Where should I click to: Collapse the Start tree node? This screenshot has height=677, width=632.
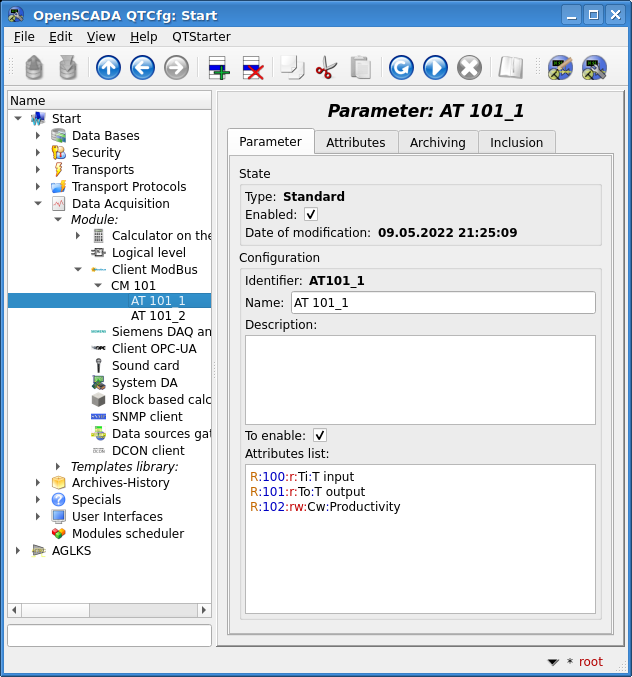pyautogui.click(x=18, y=118)
